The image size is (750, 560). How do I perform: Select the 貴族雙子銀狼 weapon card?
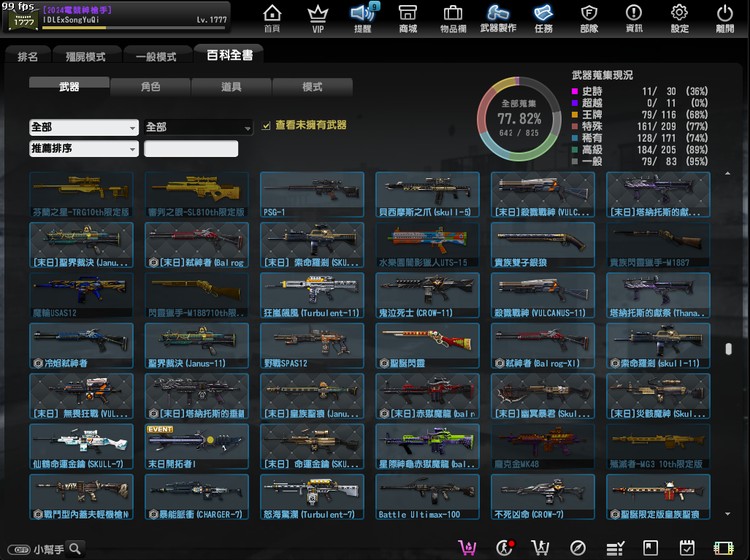(x=542, y=245)
